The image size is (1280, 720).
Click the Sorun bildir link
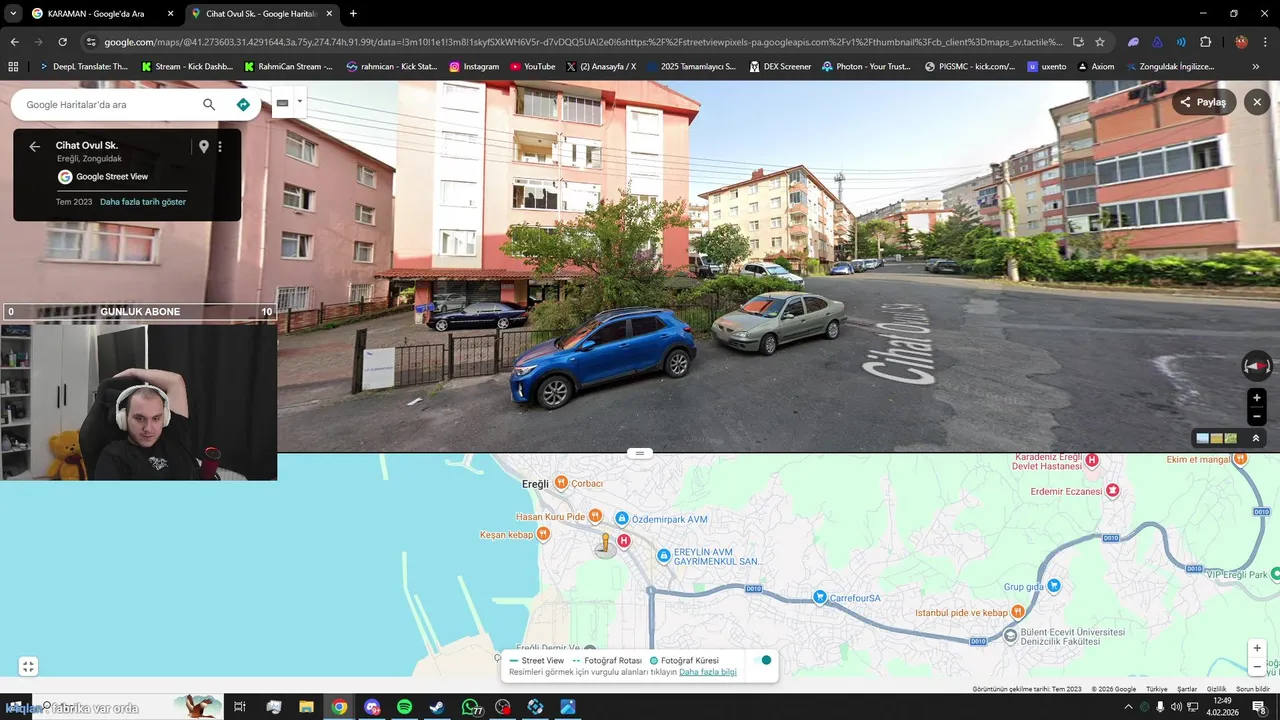[1253, 689]
